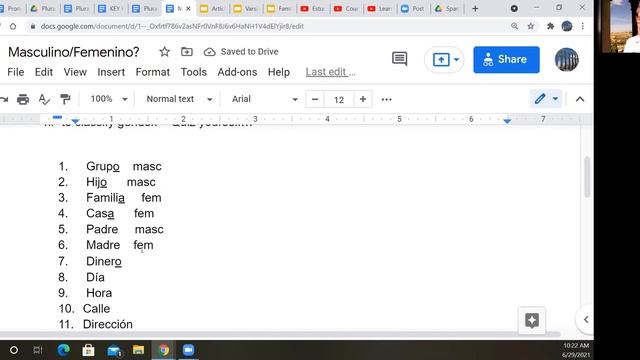
Task: Open Chrome three-dot menu
Action: 583,26
